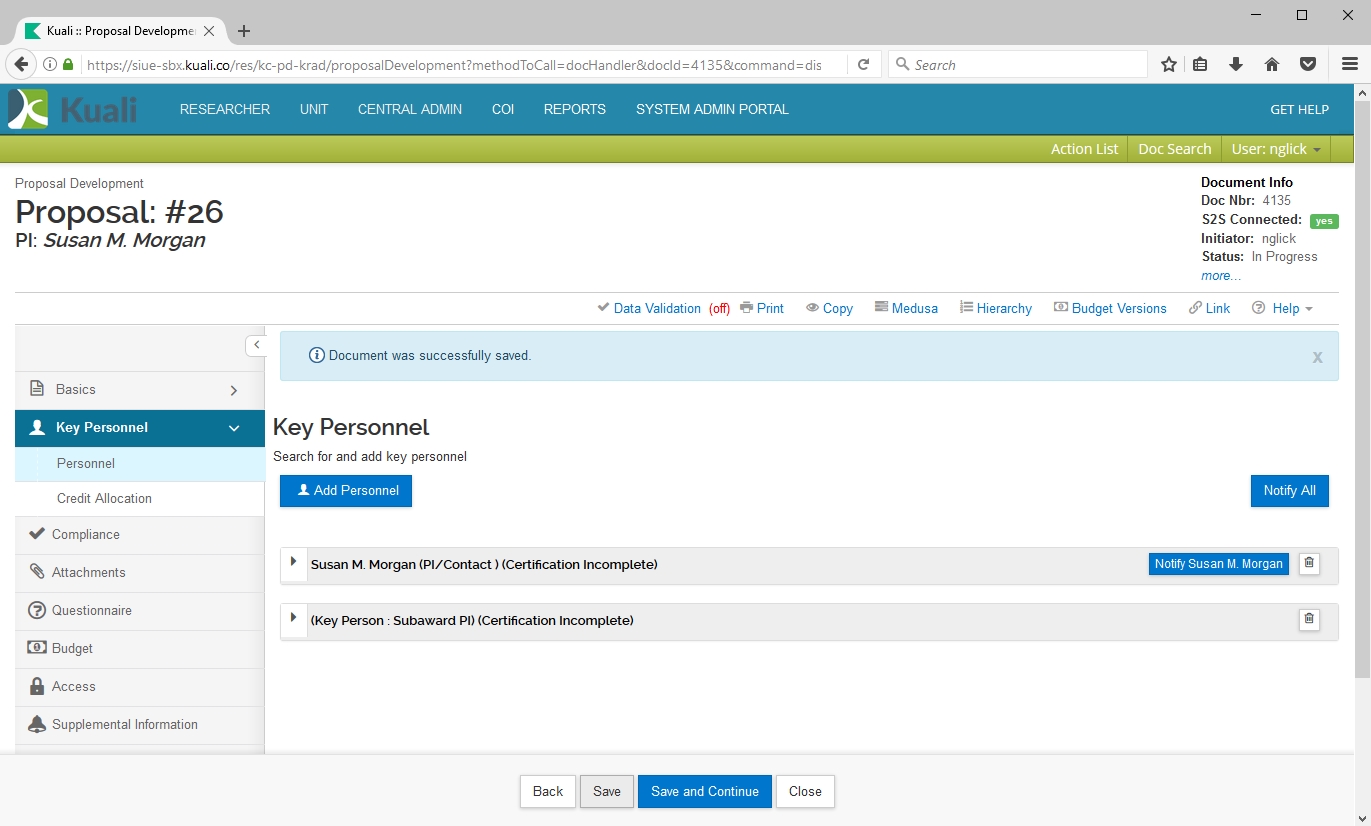The image size is (1371, 826).
Task: Collapse the left navigation sidebar
Action: [x=256, y=345]
